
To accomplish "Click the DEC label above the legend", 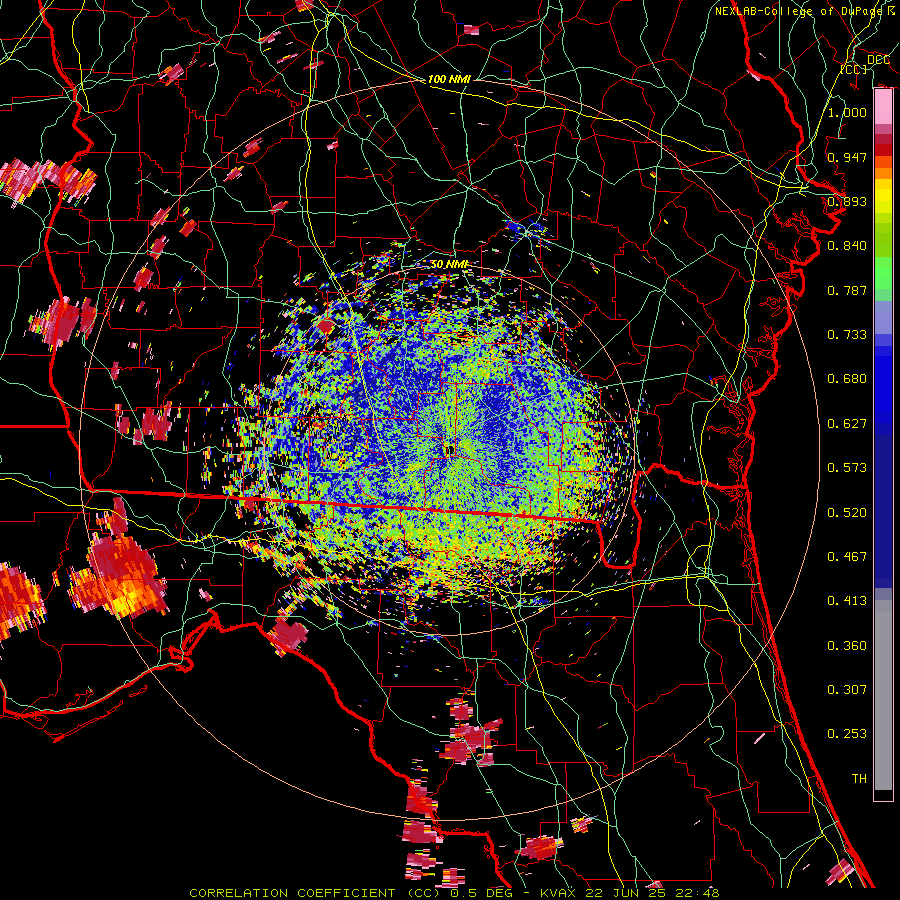I will 878,60.
